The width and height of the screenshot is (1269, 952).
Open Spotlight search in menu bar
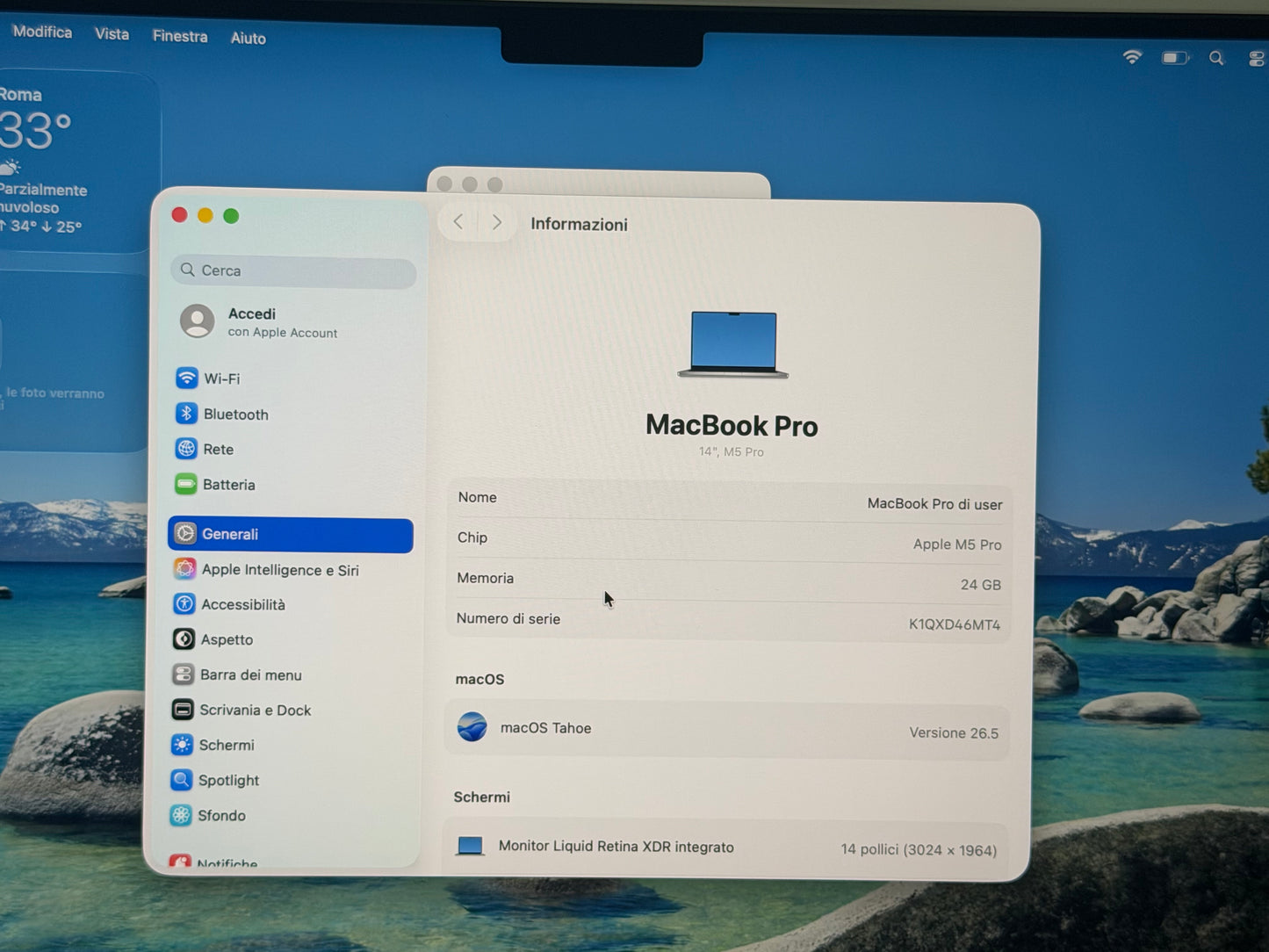point(1216,58)
